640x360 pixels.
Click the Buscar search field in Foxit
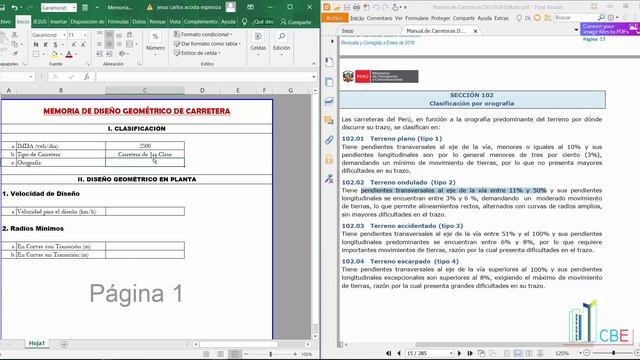(x=576, y=18)
